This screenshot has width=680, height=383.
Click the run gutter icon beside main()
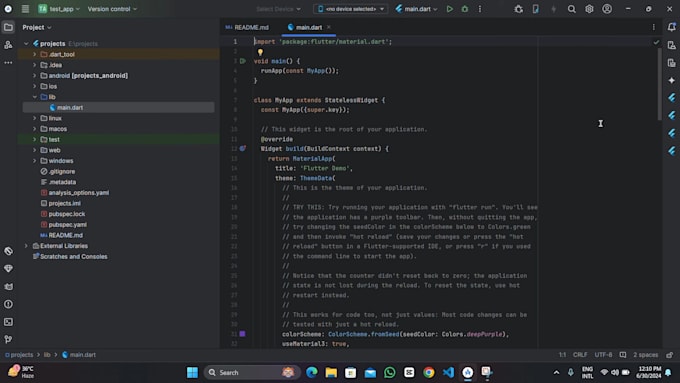coord(243,61)
